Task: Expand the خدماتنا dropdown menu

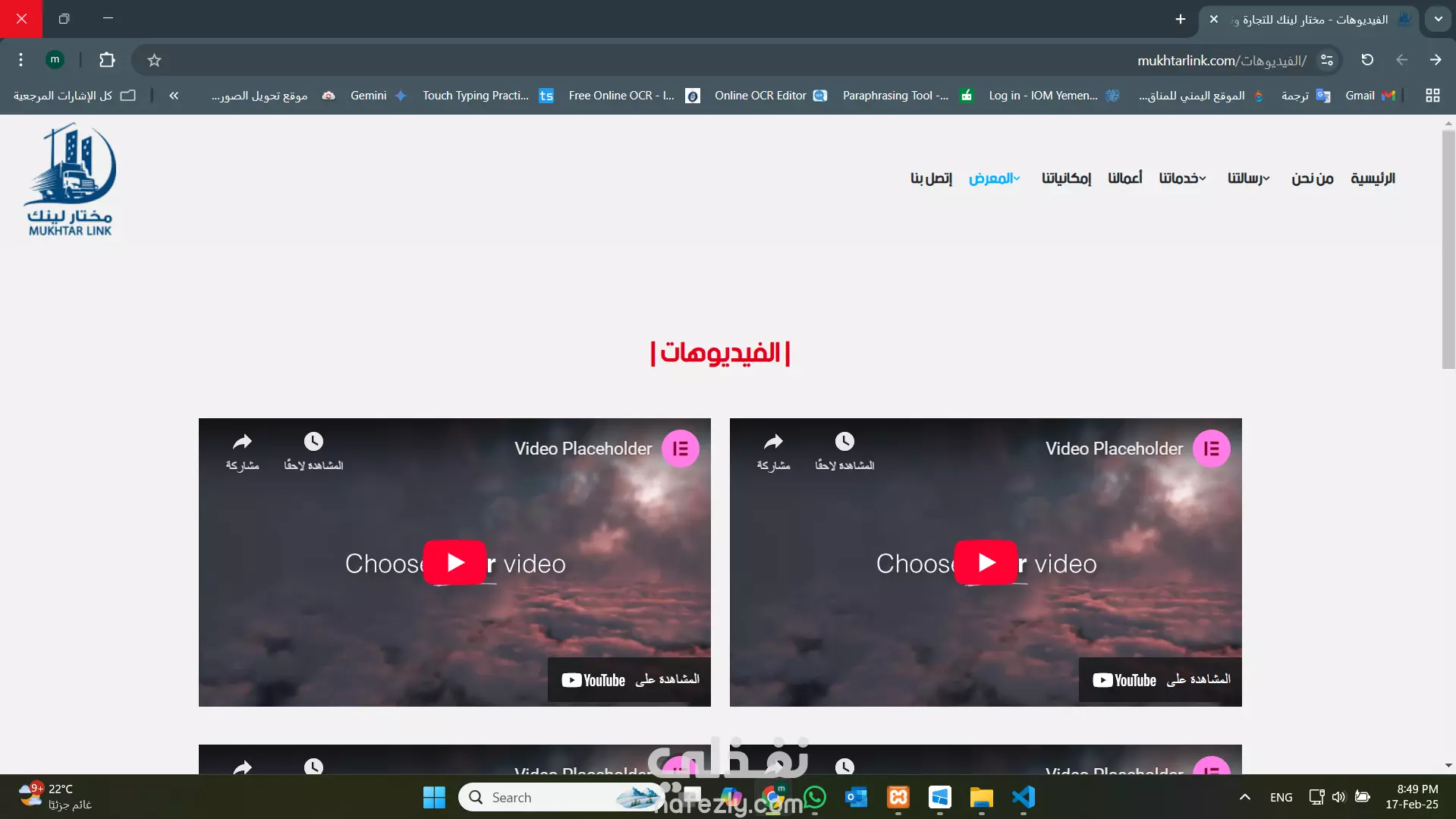Action: tap(1182, 178)
